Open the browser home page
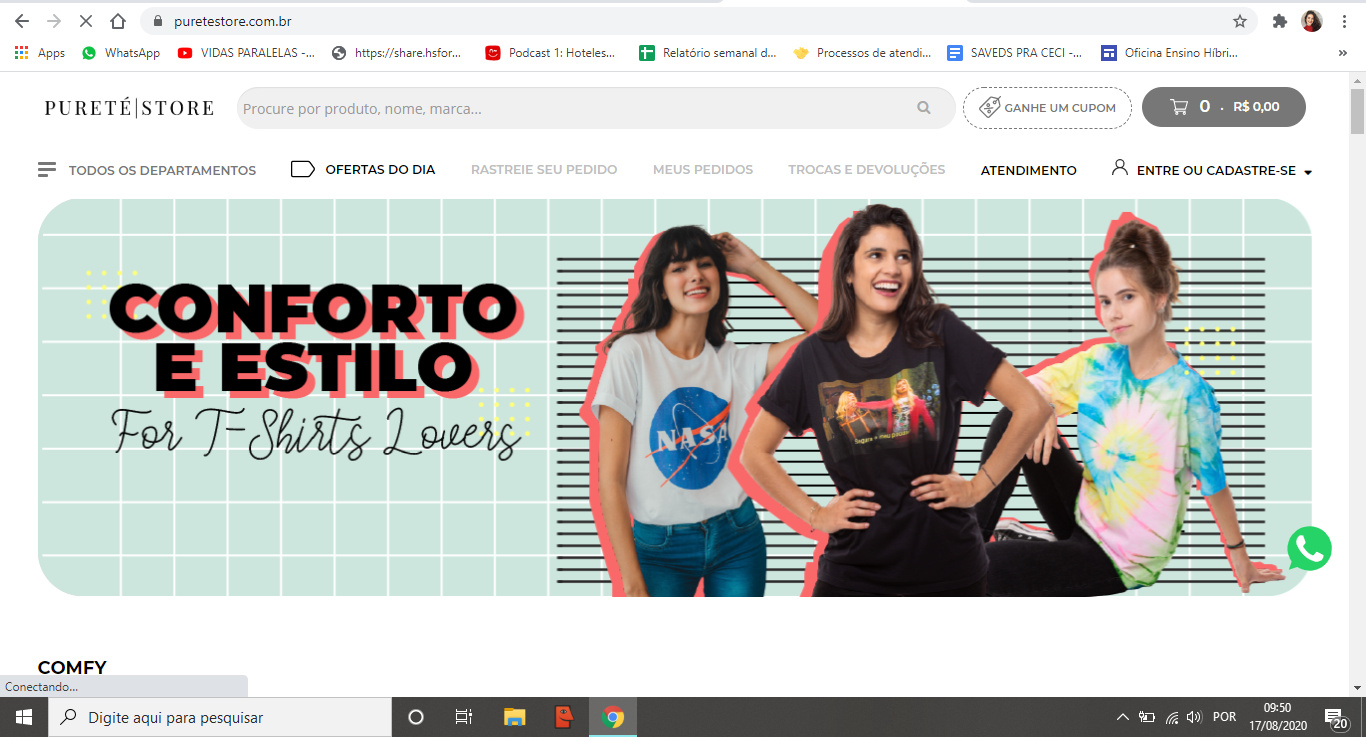The width and height of the screenshot is (1366, 737). tap(118, 21)
